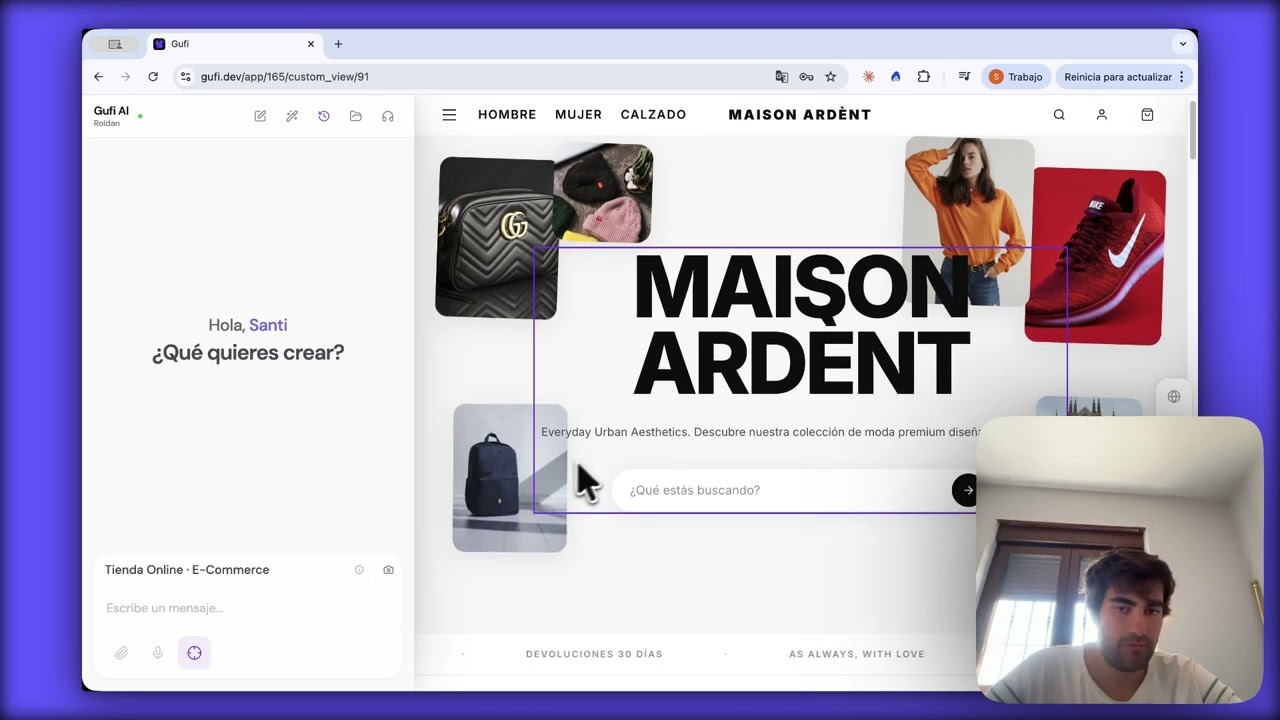Open the HOMBRE menu
1280x720 pixels.
(507, 115)
